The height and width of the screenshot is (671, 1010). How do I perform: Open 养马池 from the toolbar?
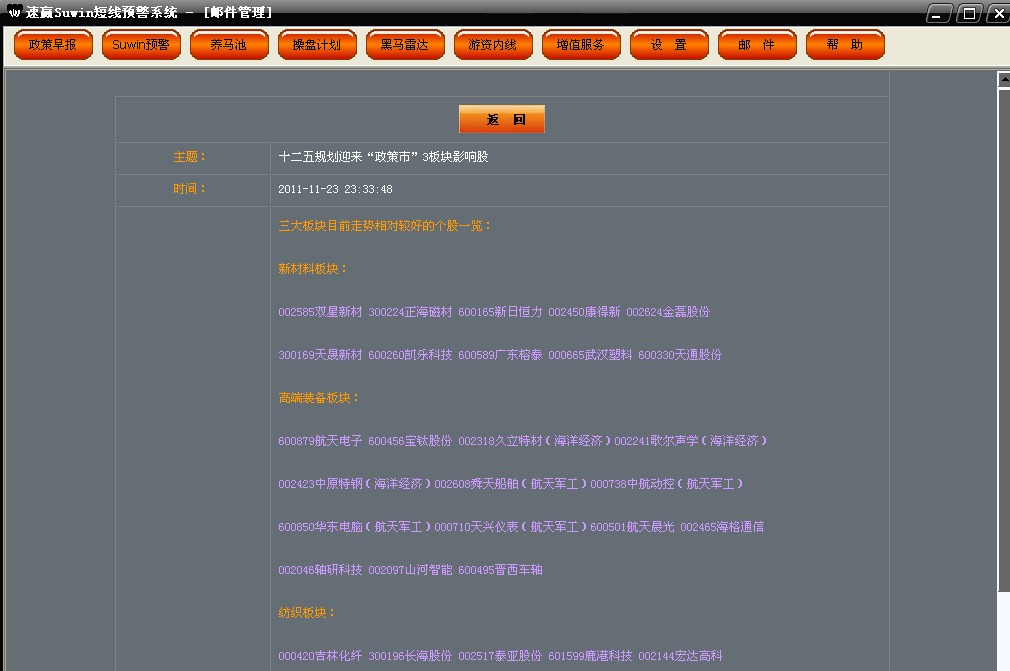tap(229, 45)
